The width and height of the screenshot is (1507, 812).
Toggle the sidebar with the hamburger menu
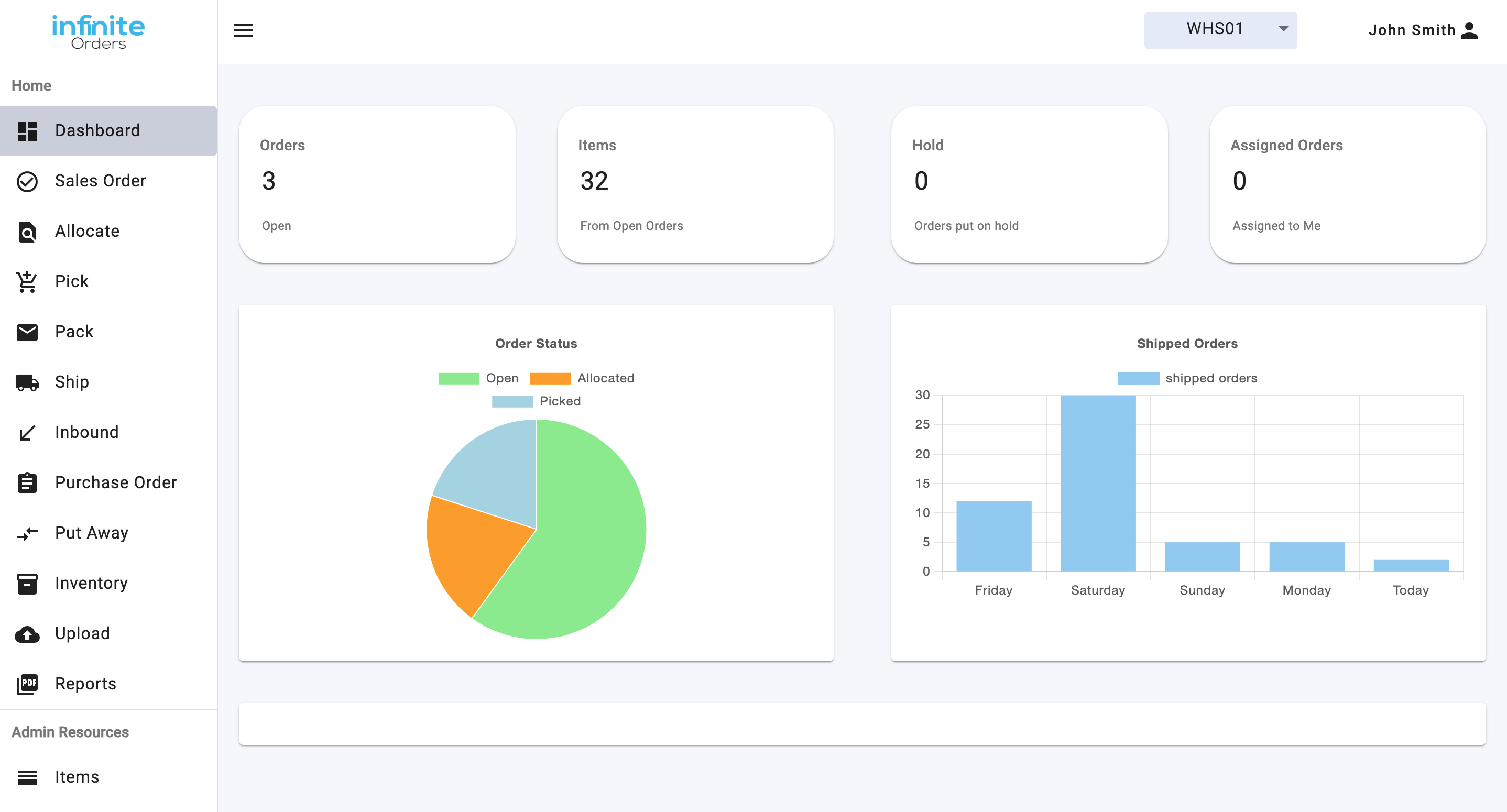click(x=243, y=30)
